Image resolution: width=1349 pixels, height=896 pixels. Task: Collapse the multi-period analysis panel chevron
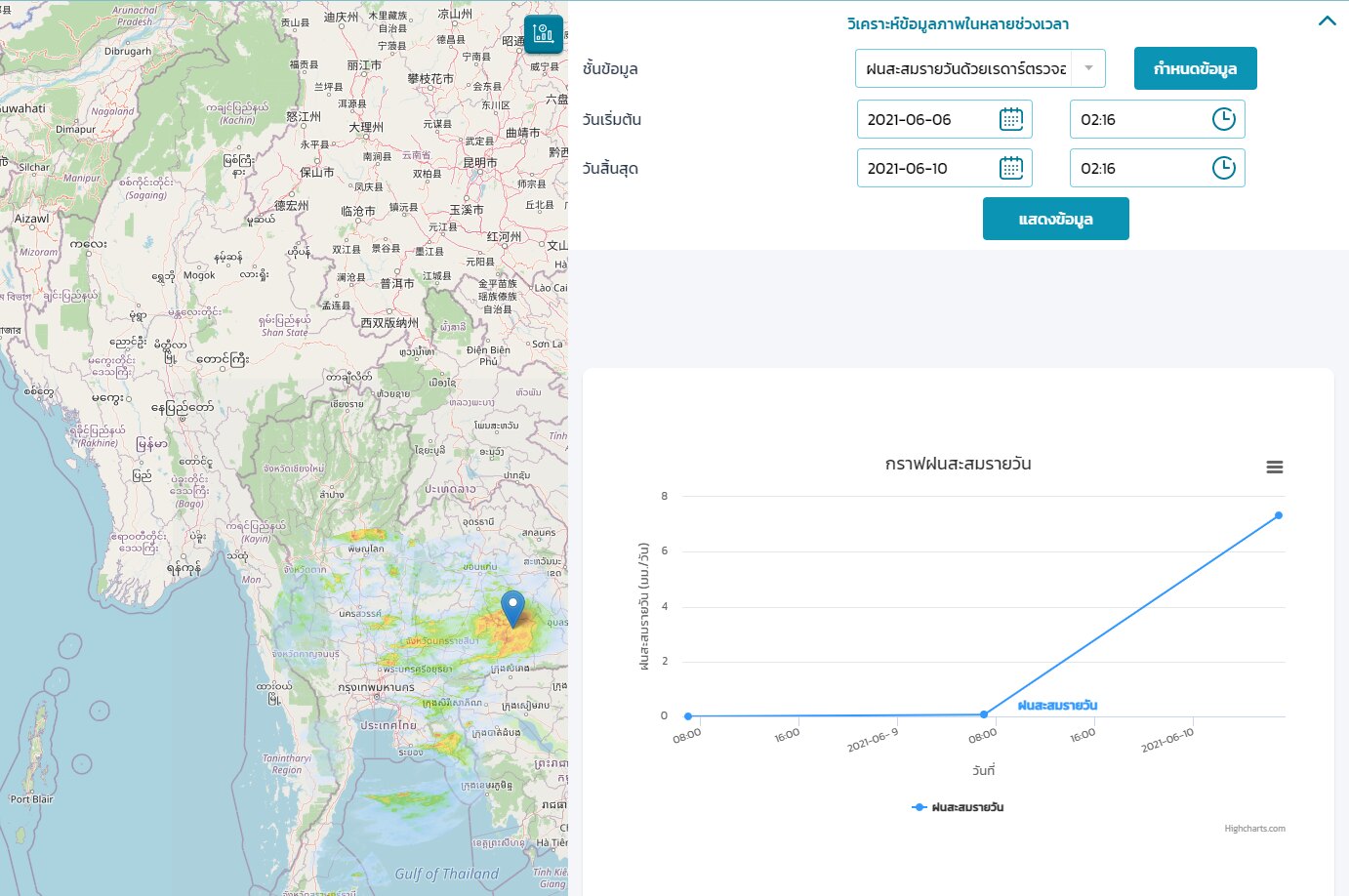point(1327,20)
